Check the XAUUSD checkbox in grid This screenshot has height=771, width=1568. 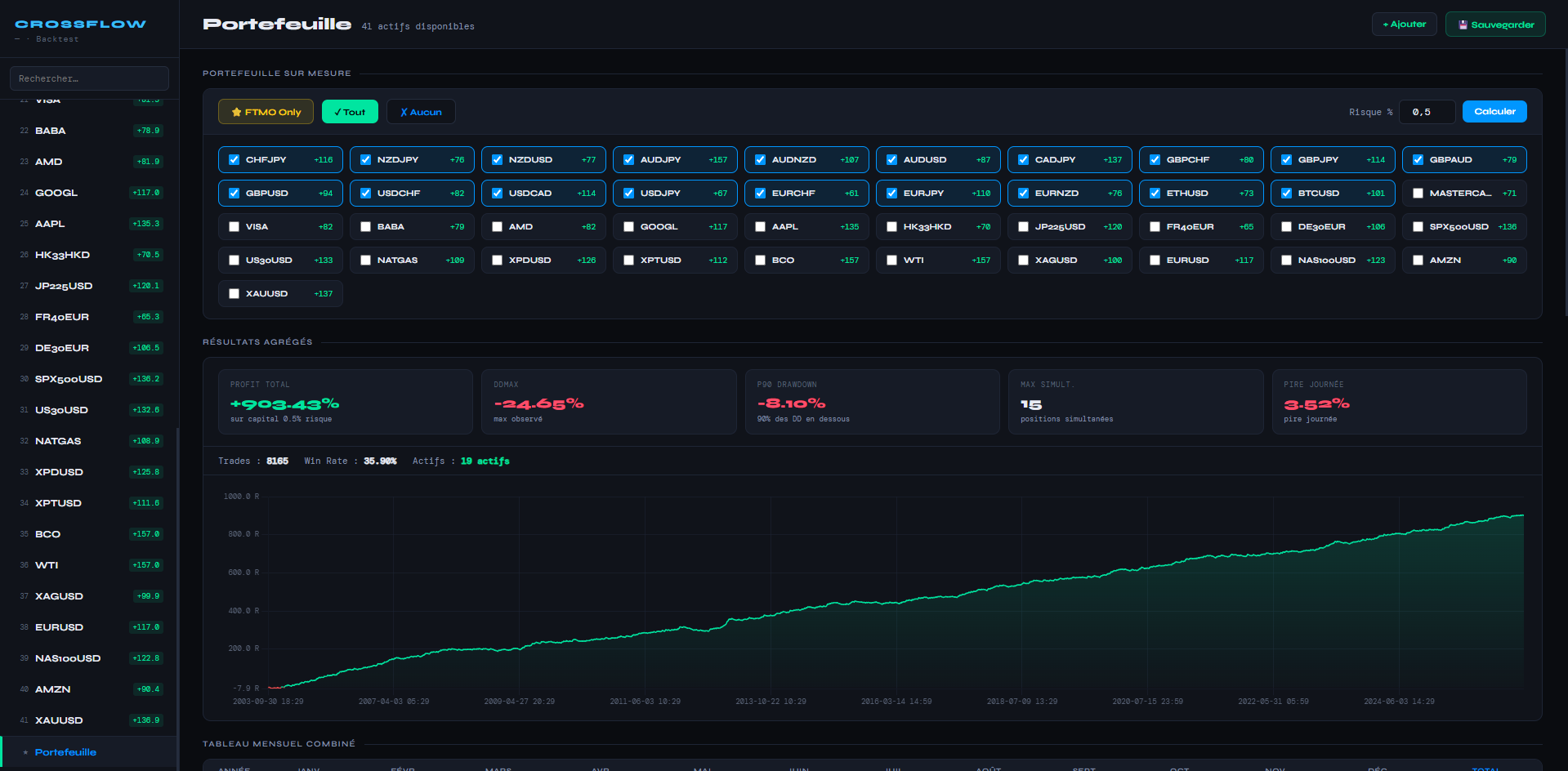click(235, 294)
